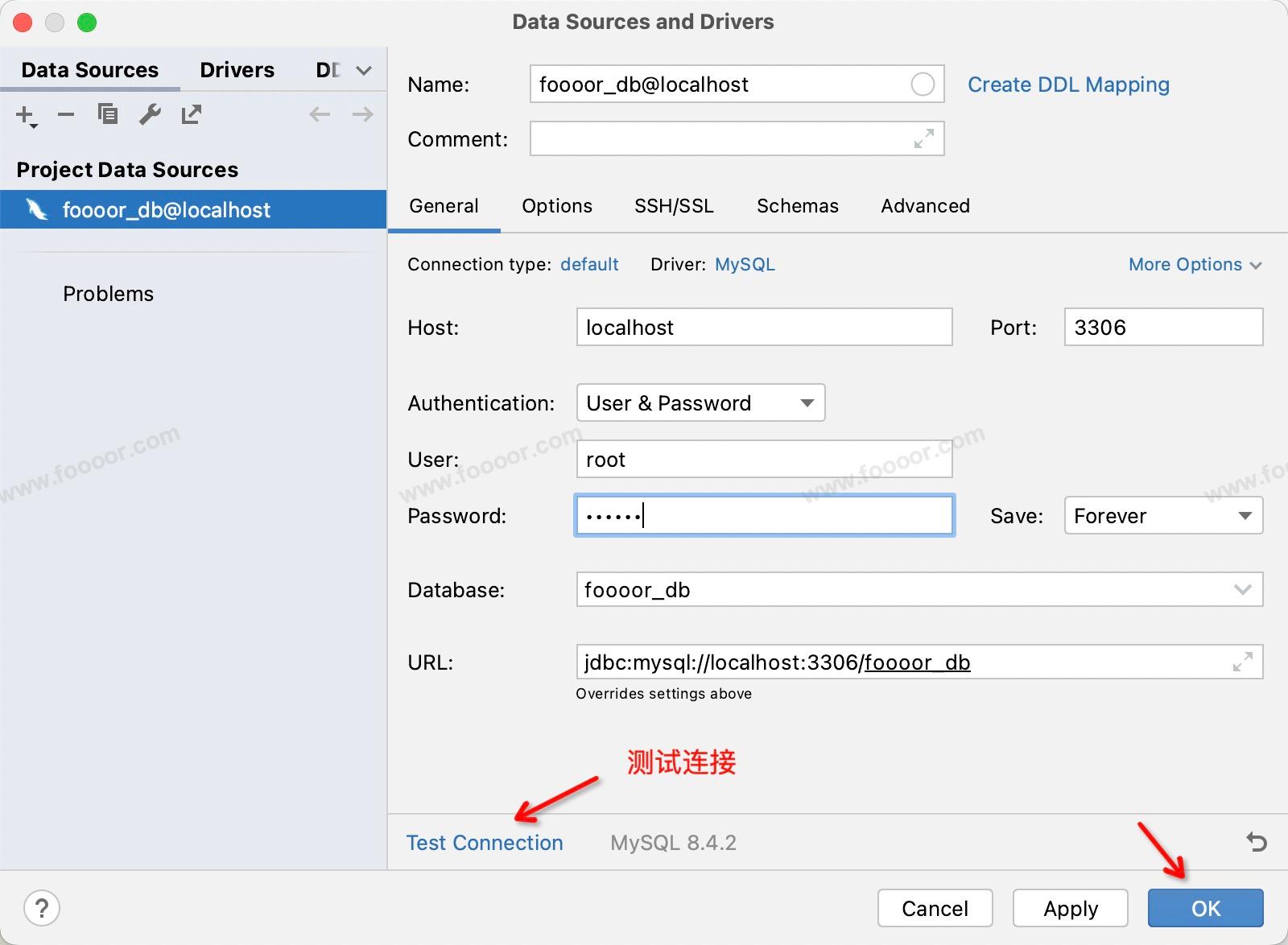Click the wrench settings icon
The image size is (1288, 945).
point(150,114)
